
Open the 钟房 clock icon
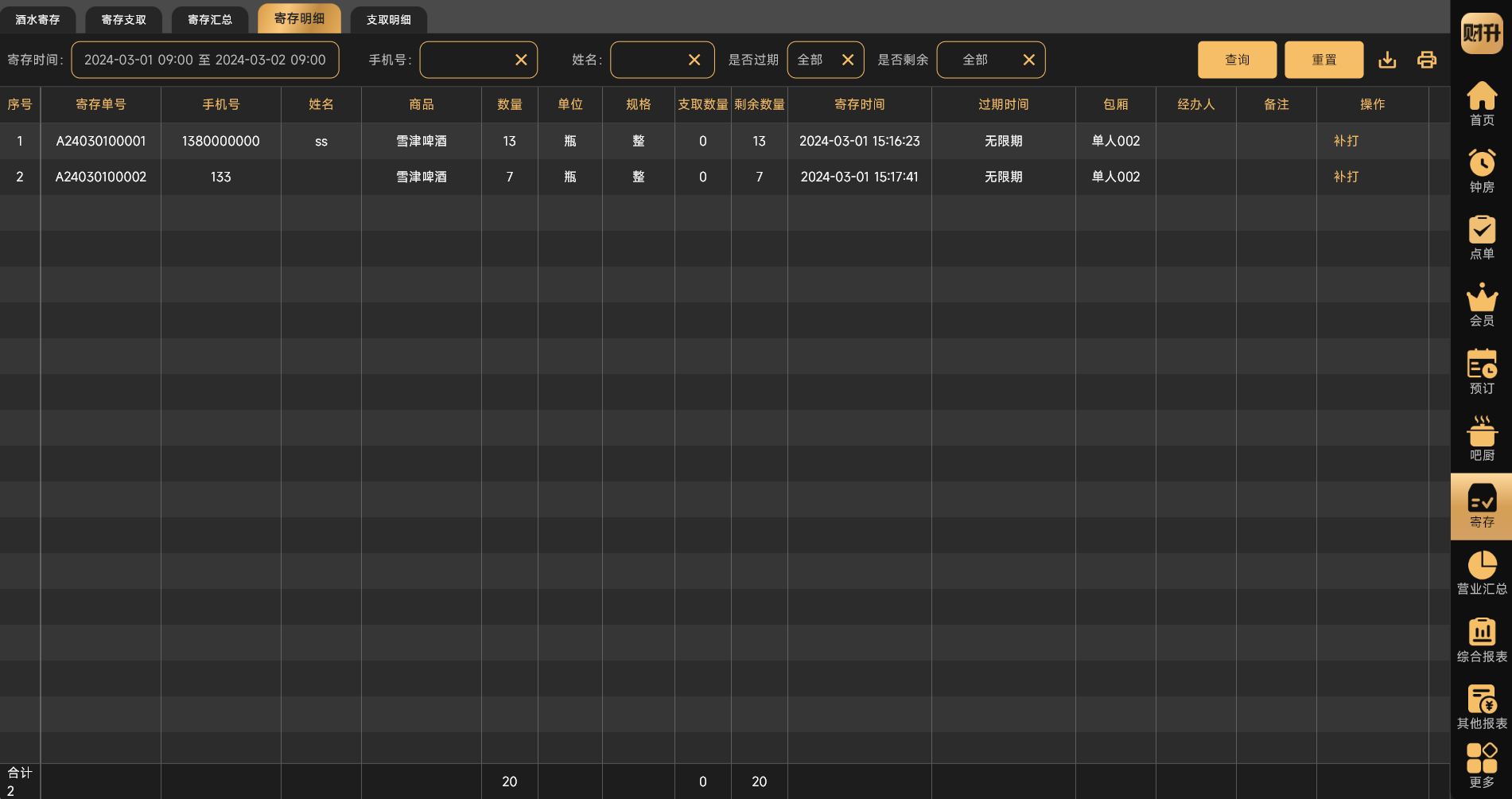pyautogui.click(x=1481, y=170)
